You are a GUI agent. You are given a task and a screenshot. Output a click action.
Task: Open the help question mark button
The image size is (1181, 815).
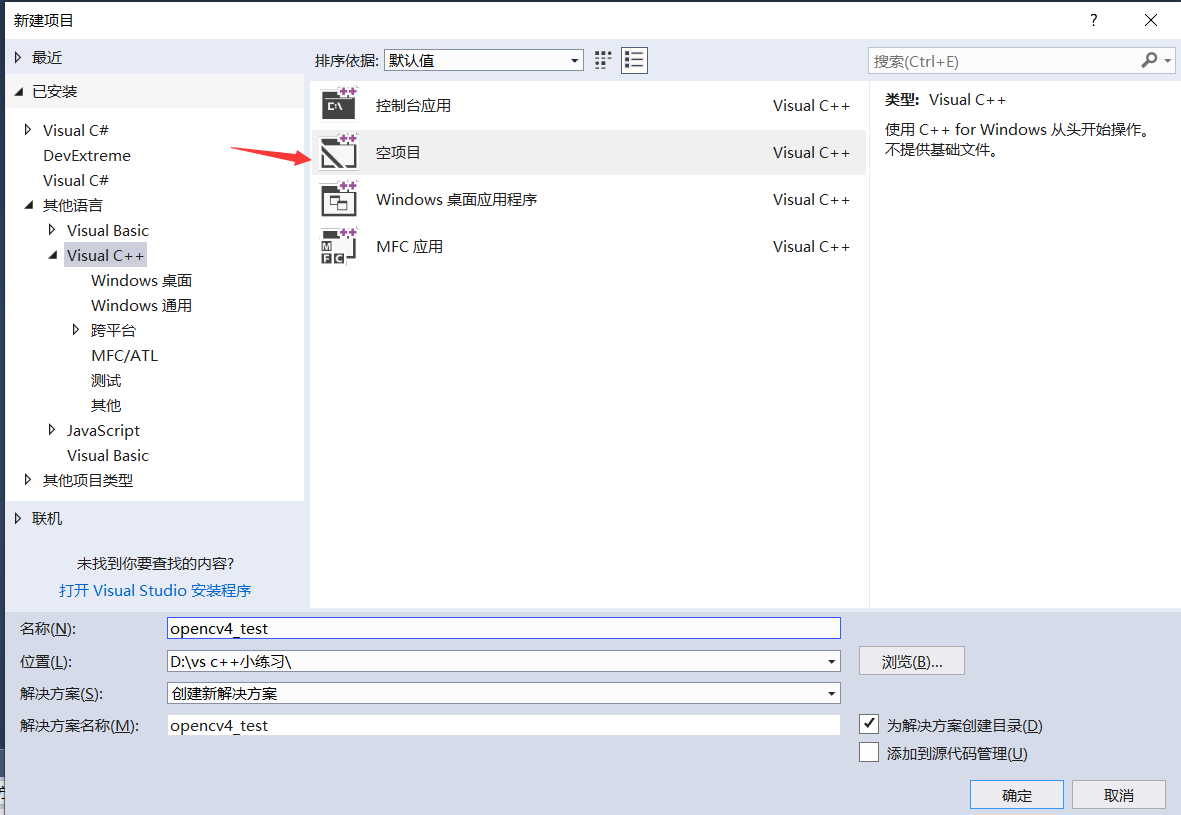coord(1094,20)
